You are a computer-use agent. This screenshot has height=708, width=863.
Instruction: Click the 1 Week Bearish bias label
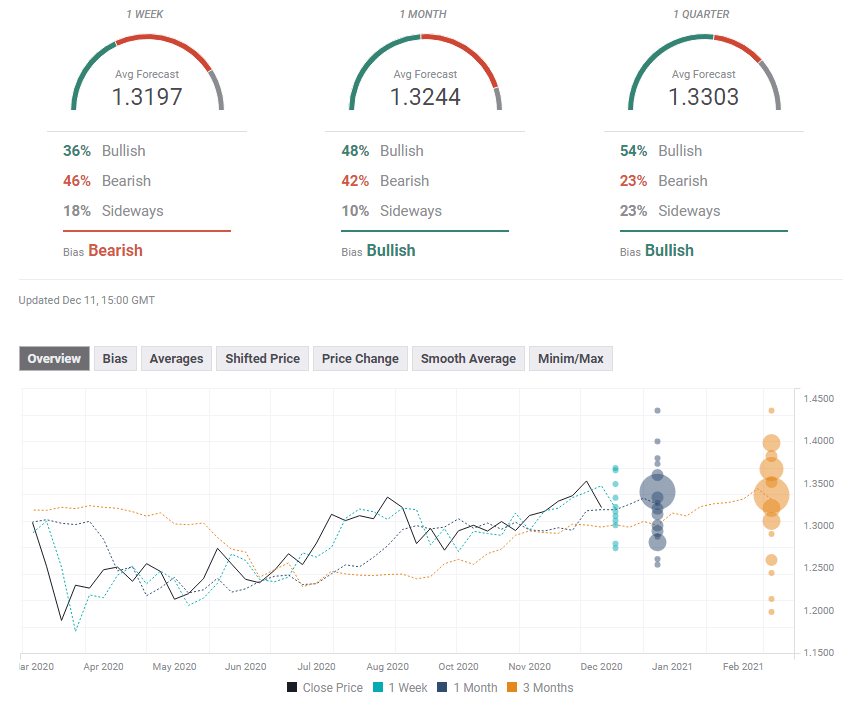click(x=115, y=250)
